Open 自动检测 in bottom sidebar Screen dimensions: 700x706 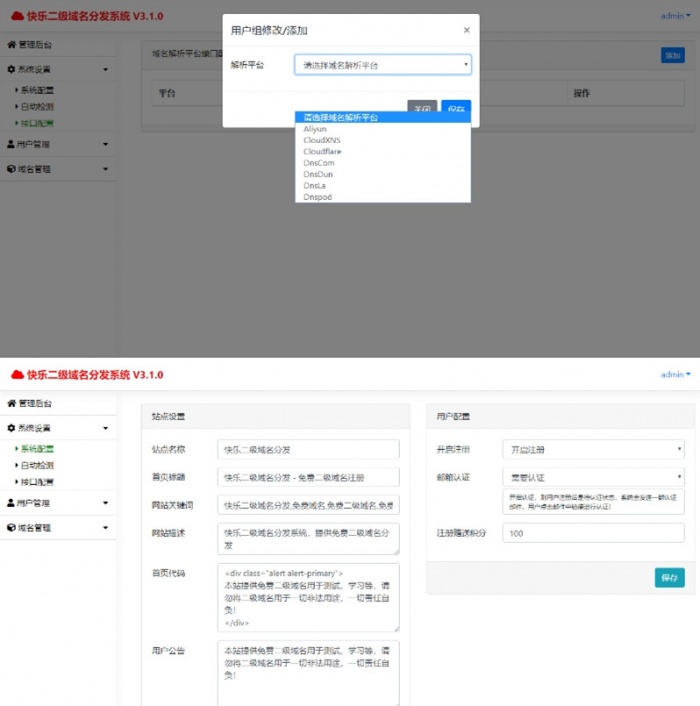[37, 466]
